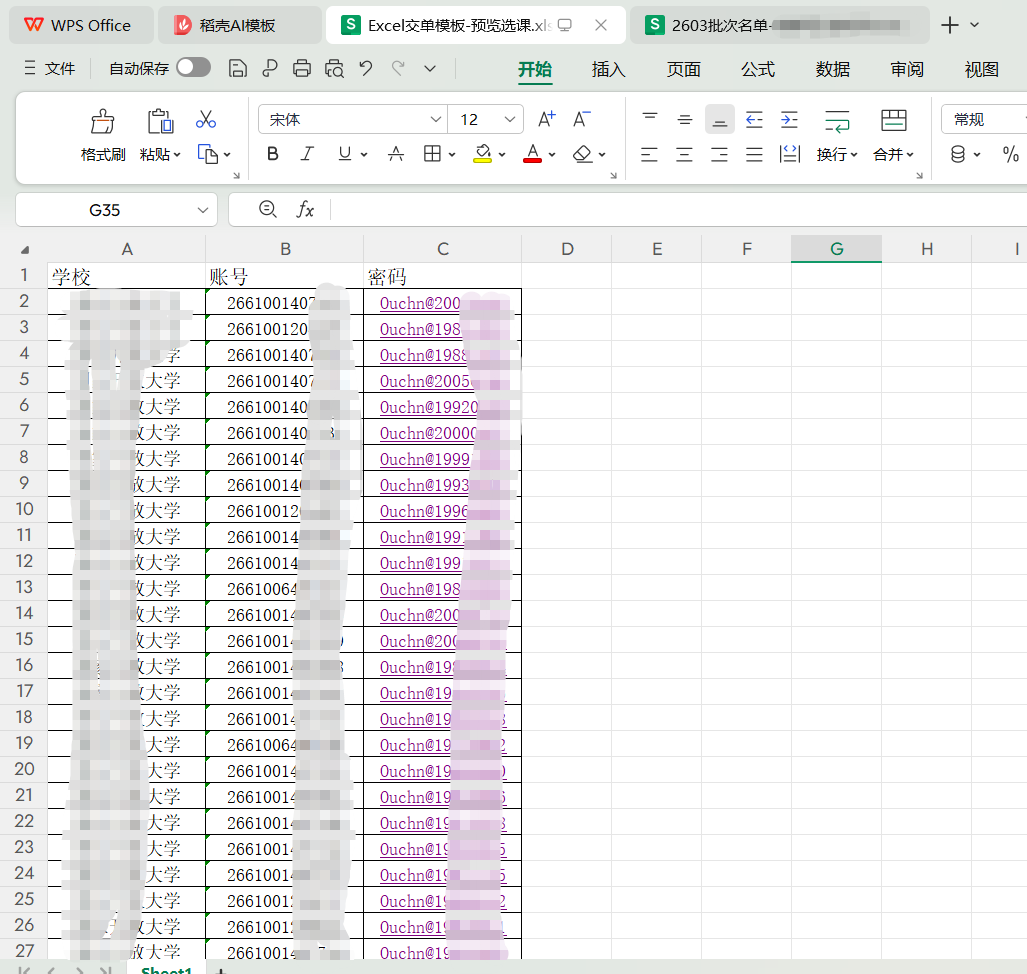Switch to the 页面 ribbon tab
Image resolution: width=1027 pixels, height=974 pixels.
click(683, 69)
